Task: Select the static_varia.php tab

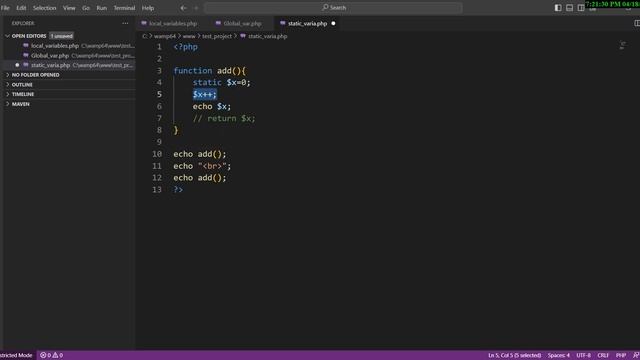Action: 307,23
